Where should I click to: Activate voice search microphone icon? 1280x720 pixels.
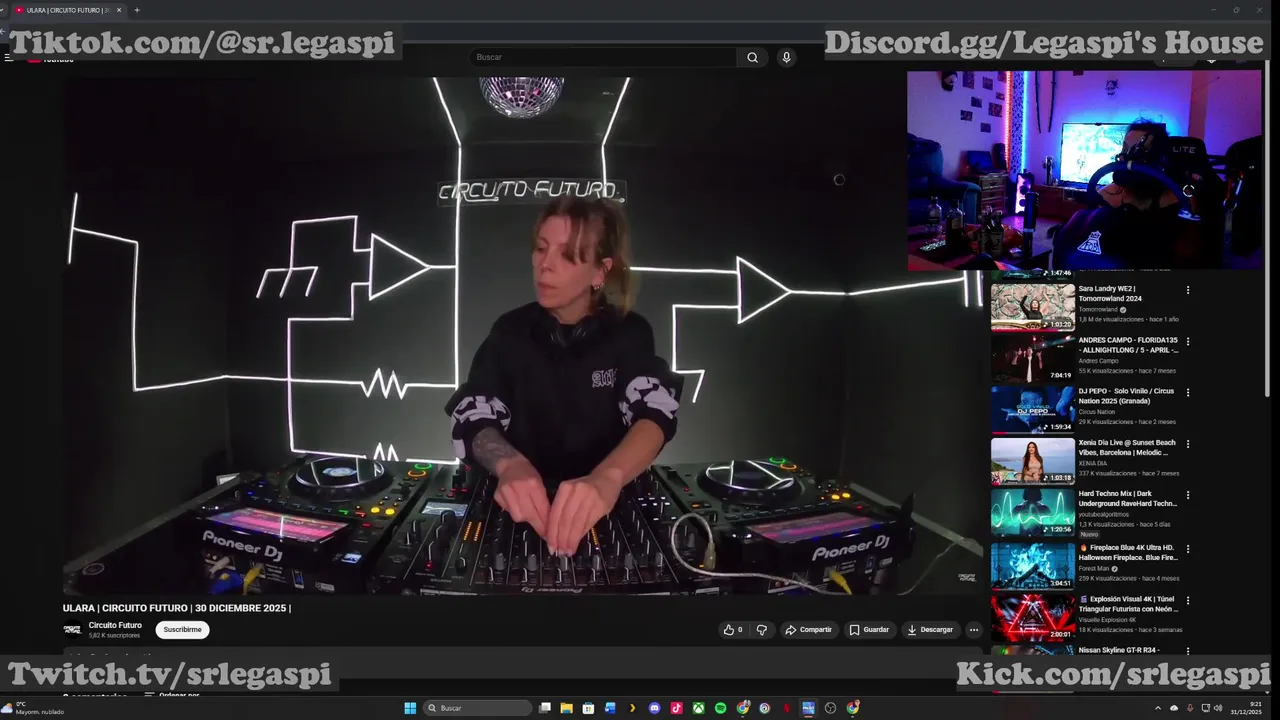coord(786,57)
